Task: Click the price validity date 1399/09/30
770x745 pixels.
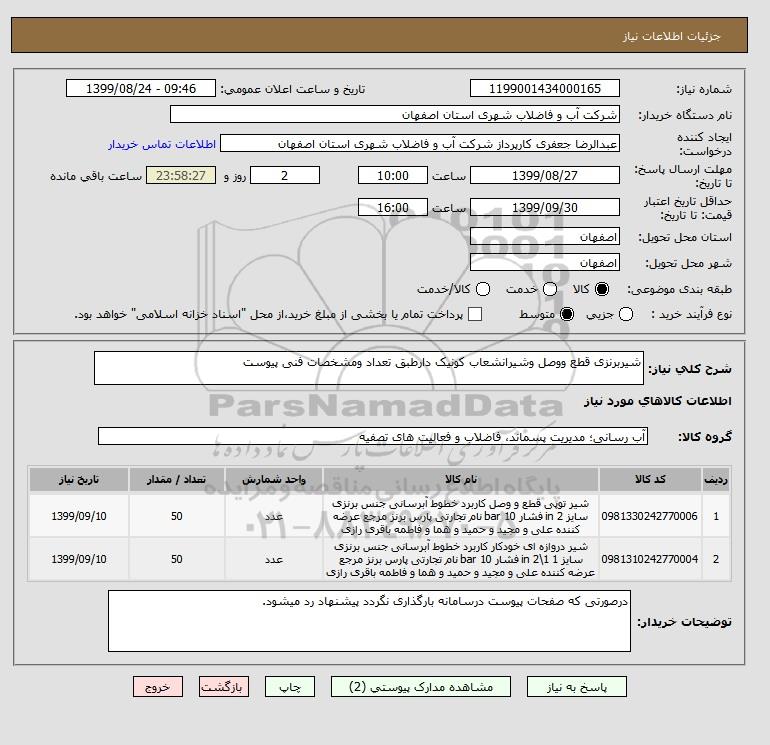Action: point(545,207)
